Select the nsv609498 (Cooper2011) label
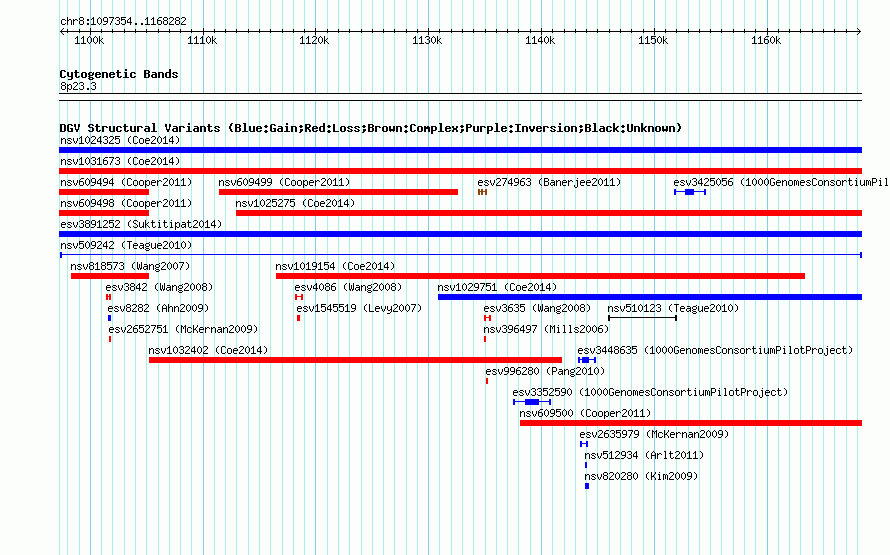890x555 pixels. pos(126,203)
